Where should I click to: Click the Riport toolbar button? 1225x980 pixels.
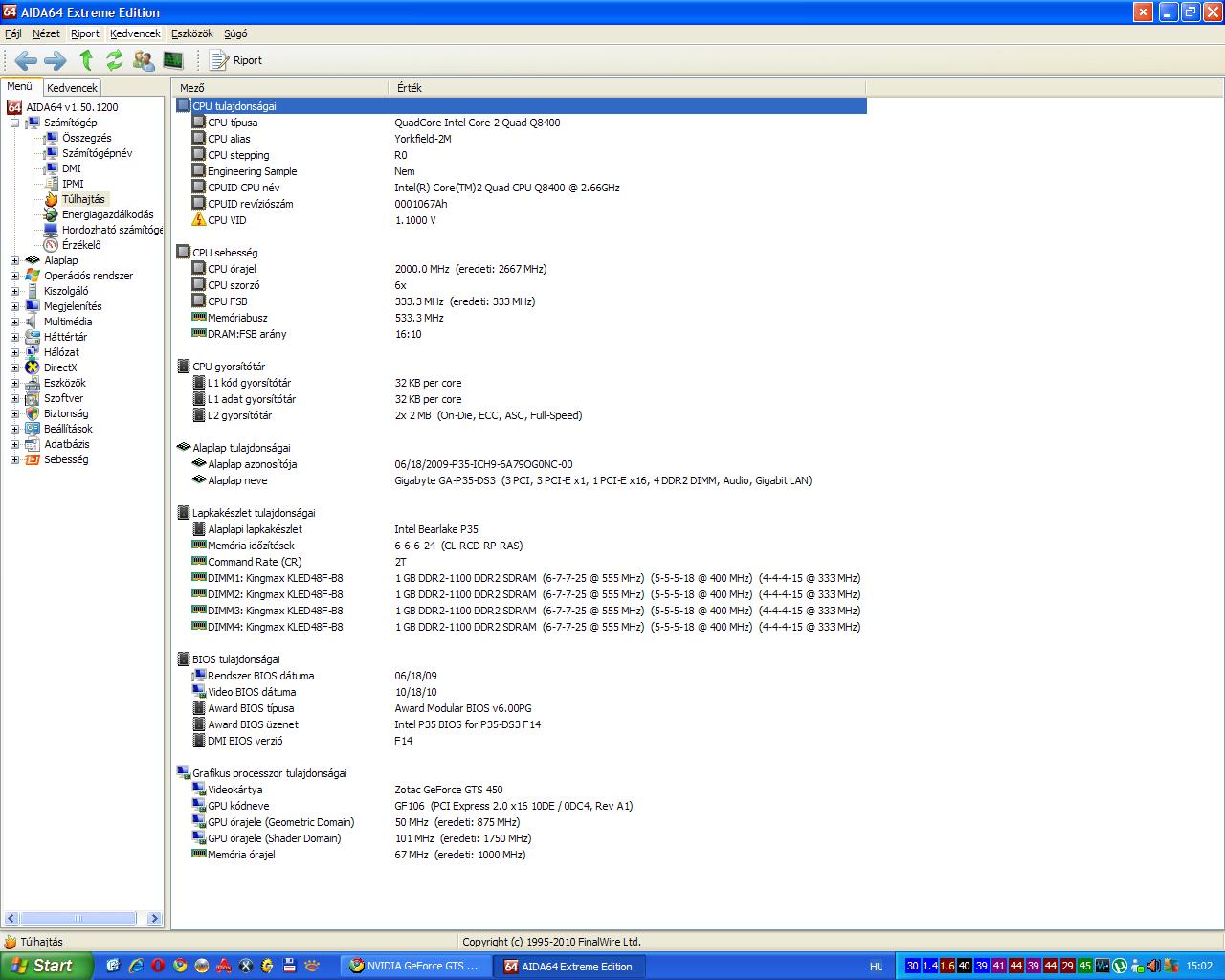pyautogui.click(x=236, y=60)
